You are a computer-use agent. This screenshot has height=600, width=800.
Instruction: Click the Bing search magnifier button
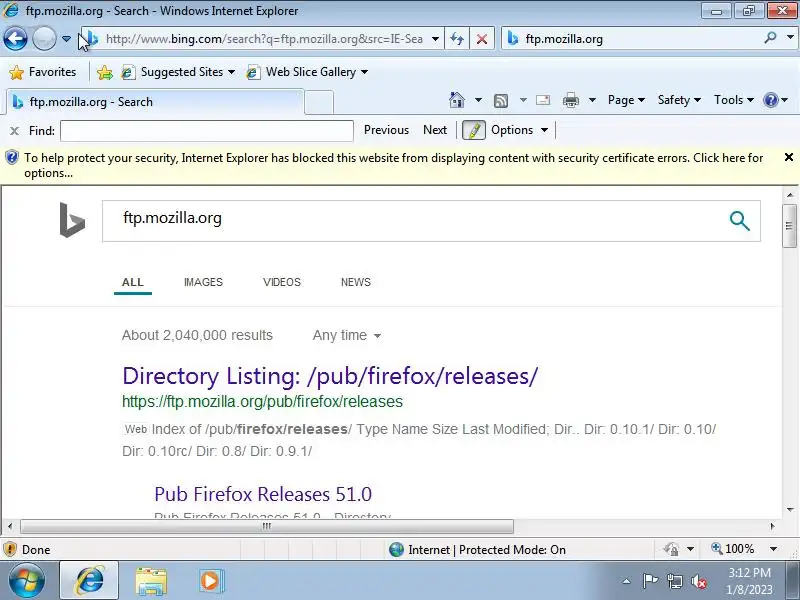(x=739, y=221)
